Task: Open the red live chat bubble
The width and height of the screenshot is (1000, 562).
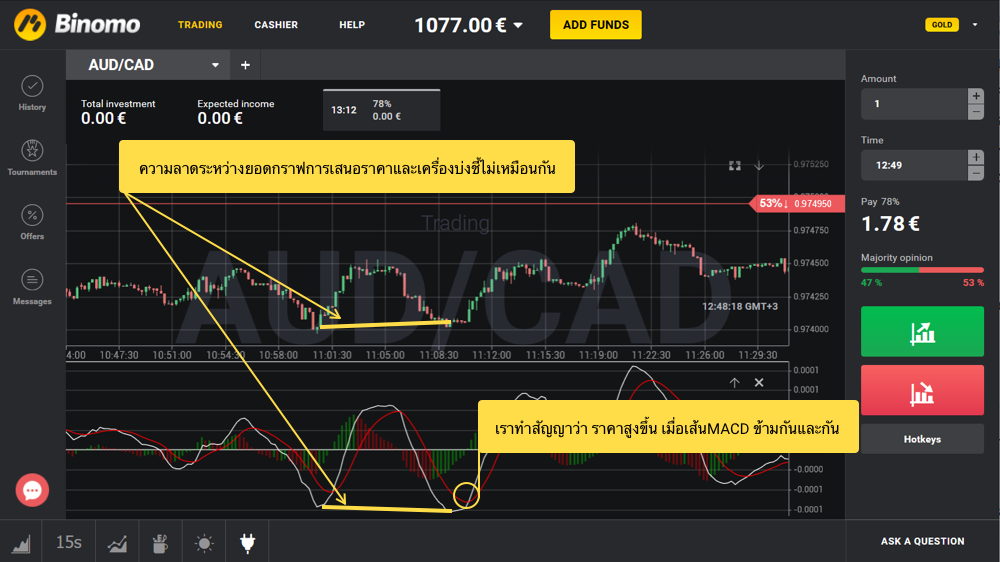Action: [x=32, y=490]
